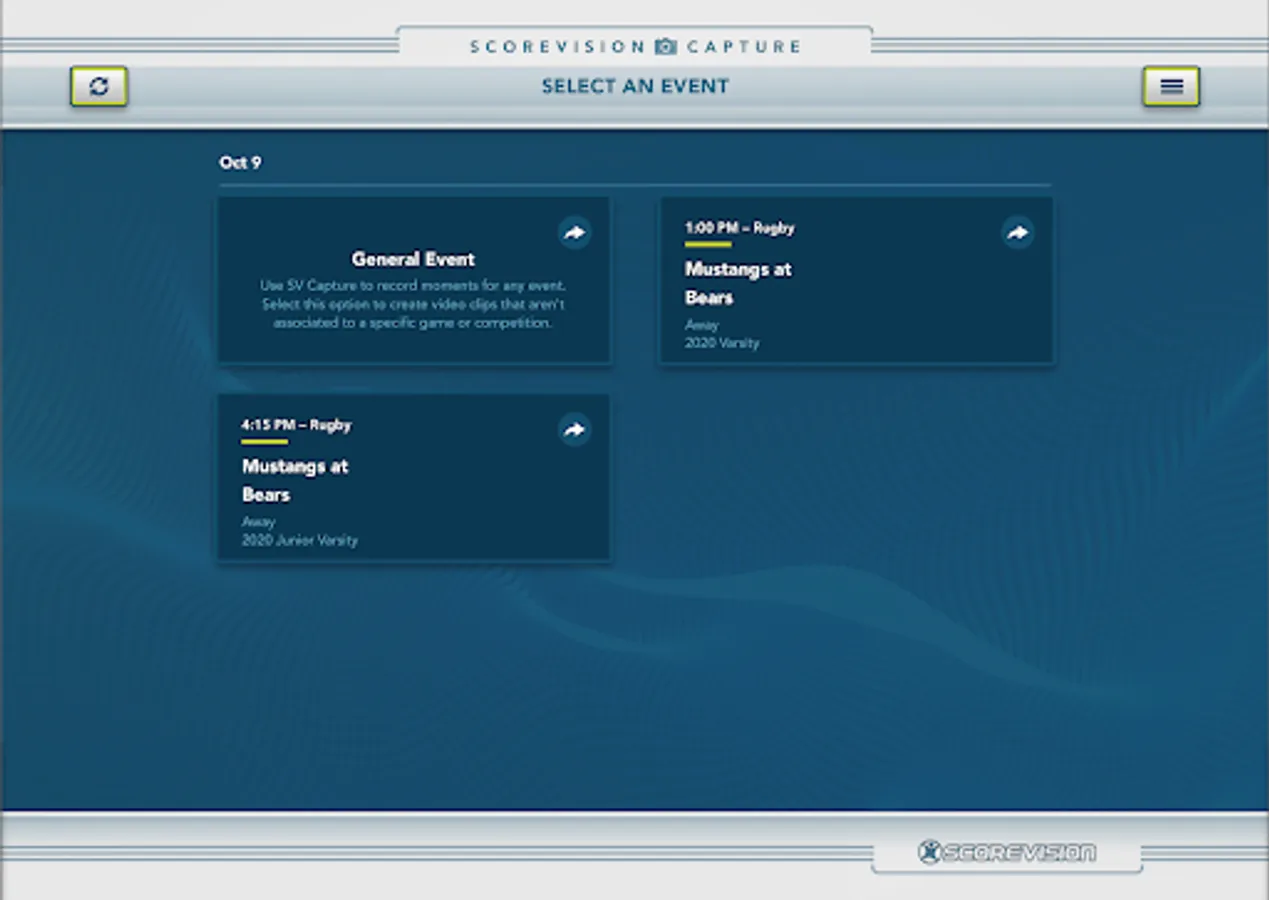Screen dimensions: 1269x900
Task: Select the General Event title
Action: [413, 259]
